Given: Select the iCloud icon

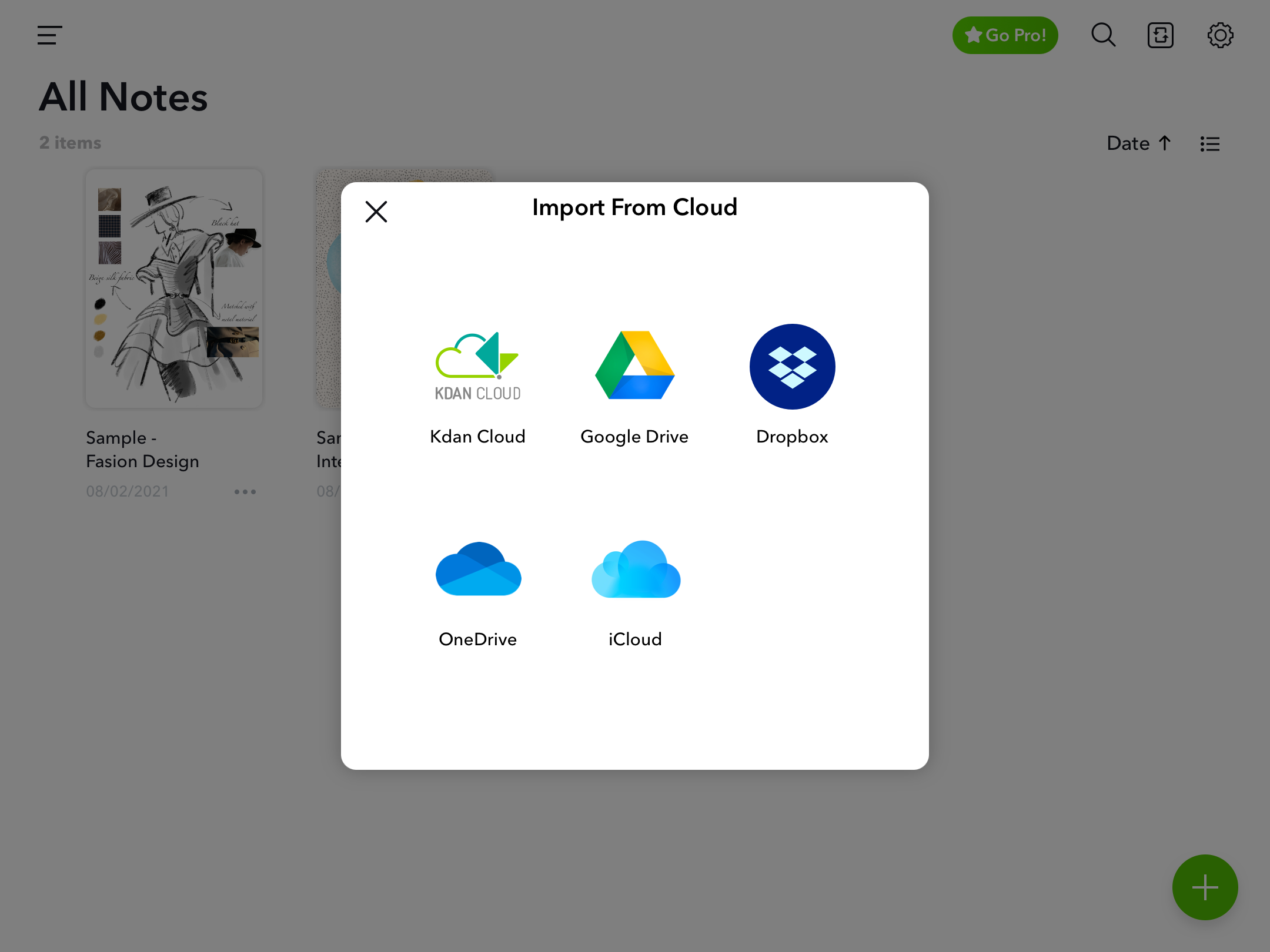Looking at the screenshot, I should [636, 569].
